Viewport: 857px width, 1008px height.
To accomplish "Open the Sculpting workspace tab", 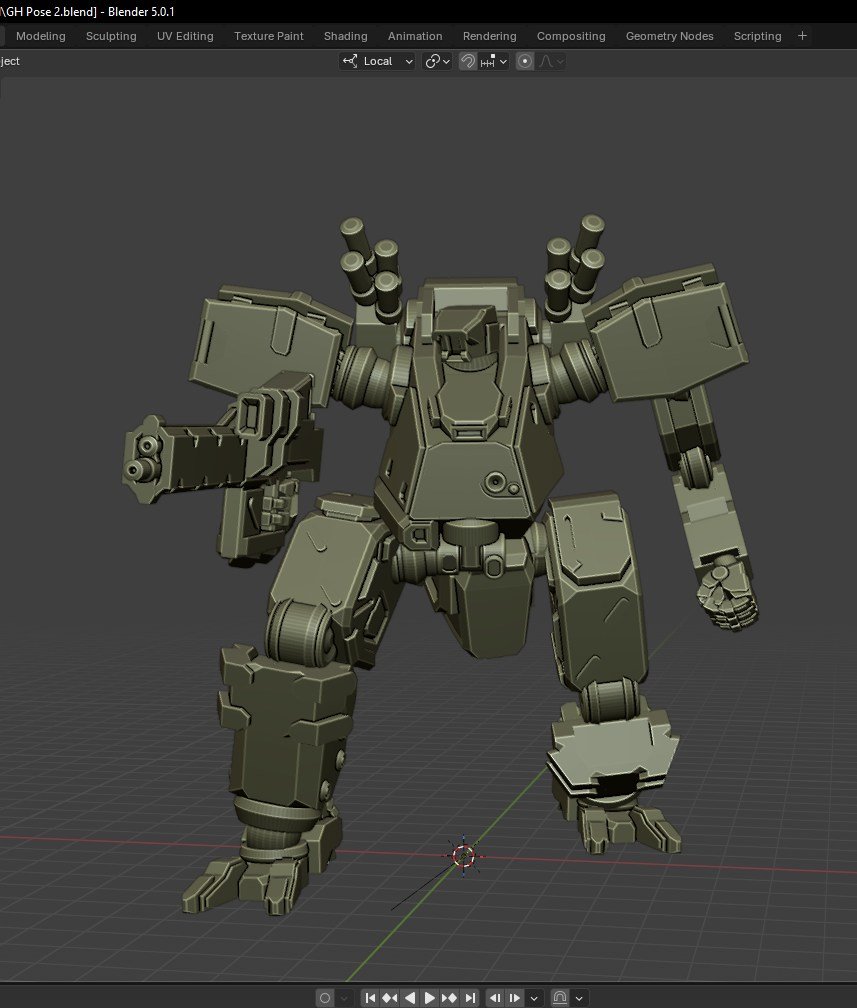I will tap(111, 36).
